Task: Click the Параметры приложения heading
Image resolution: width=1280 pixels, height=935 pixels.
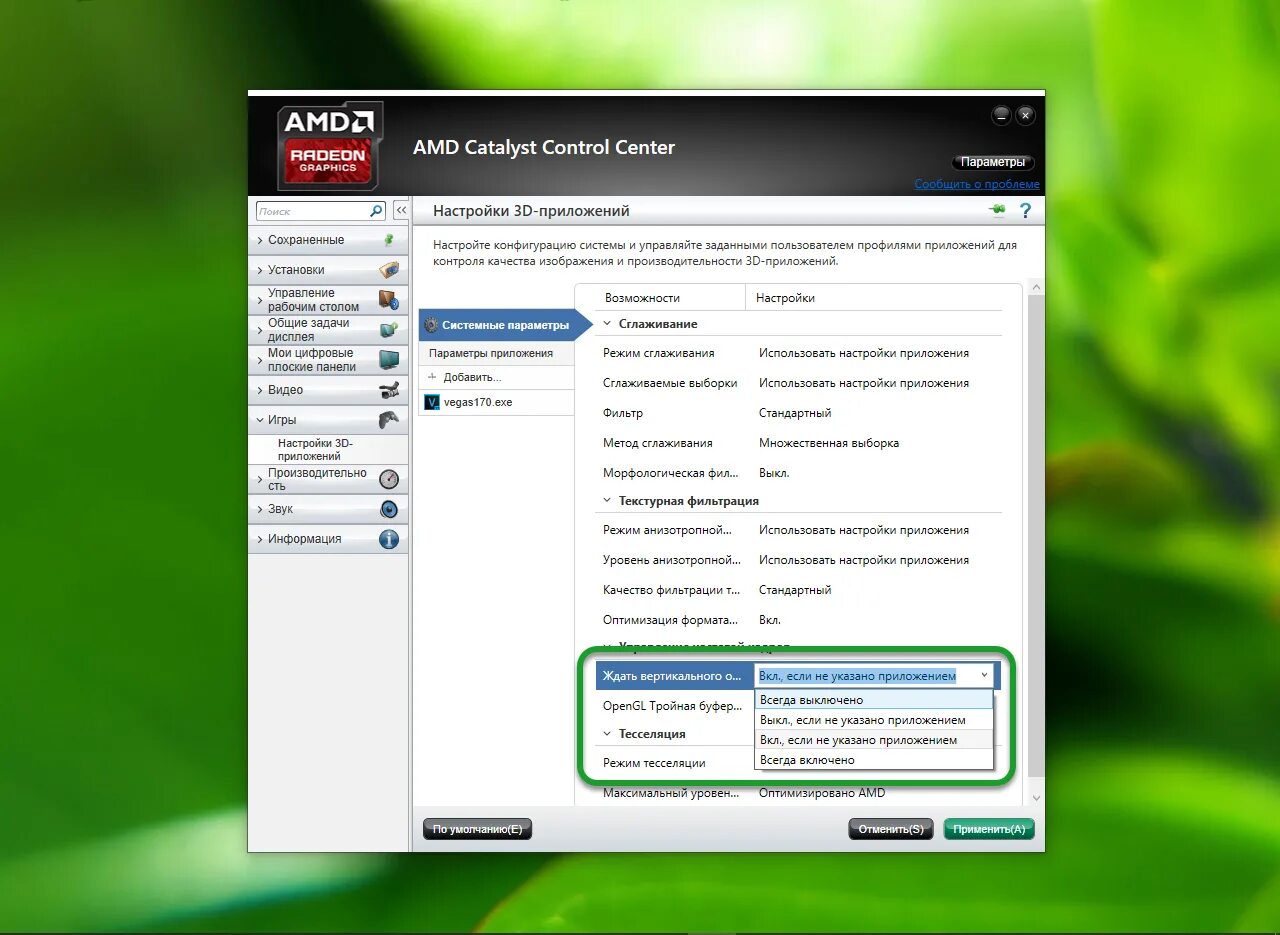Action: [x=491, y=353]
